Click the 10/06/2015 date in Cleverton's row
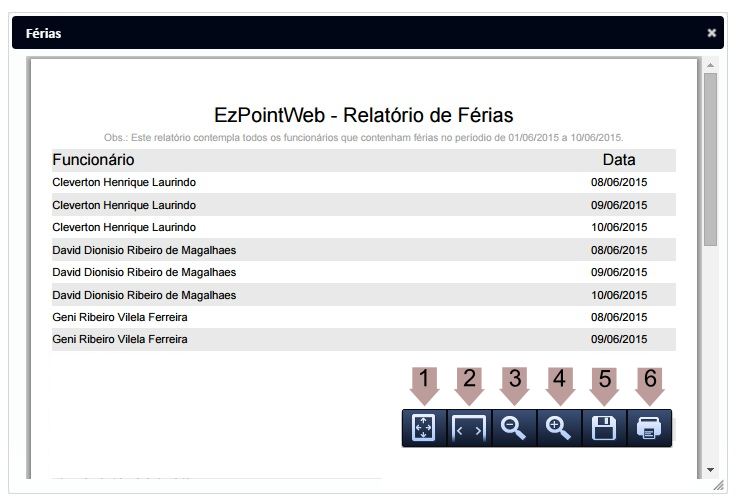The height and width of the screenshot is (502, 742). click(x=619, y=227)
